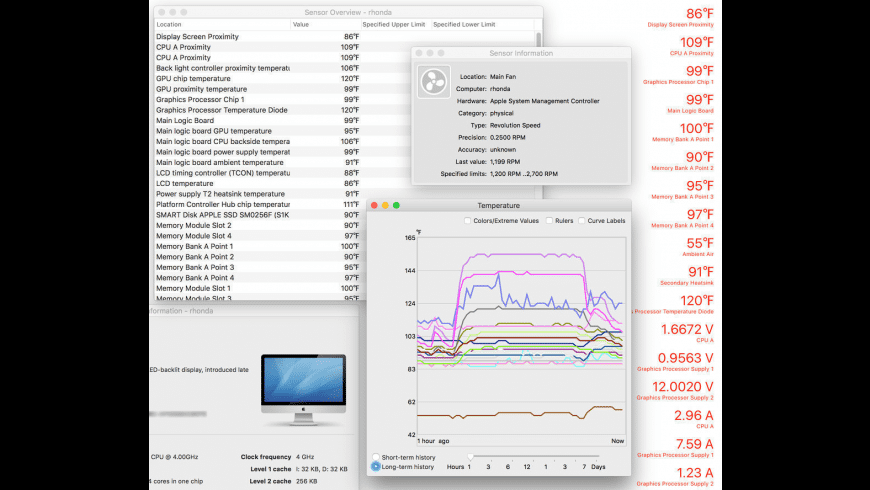
Task: Click the Apple System Management Controller text
Action: pyautogui.click(x=544, y=101)
